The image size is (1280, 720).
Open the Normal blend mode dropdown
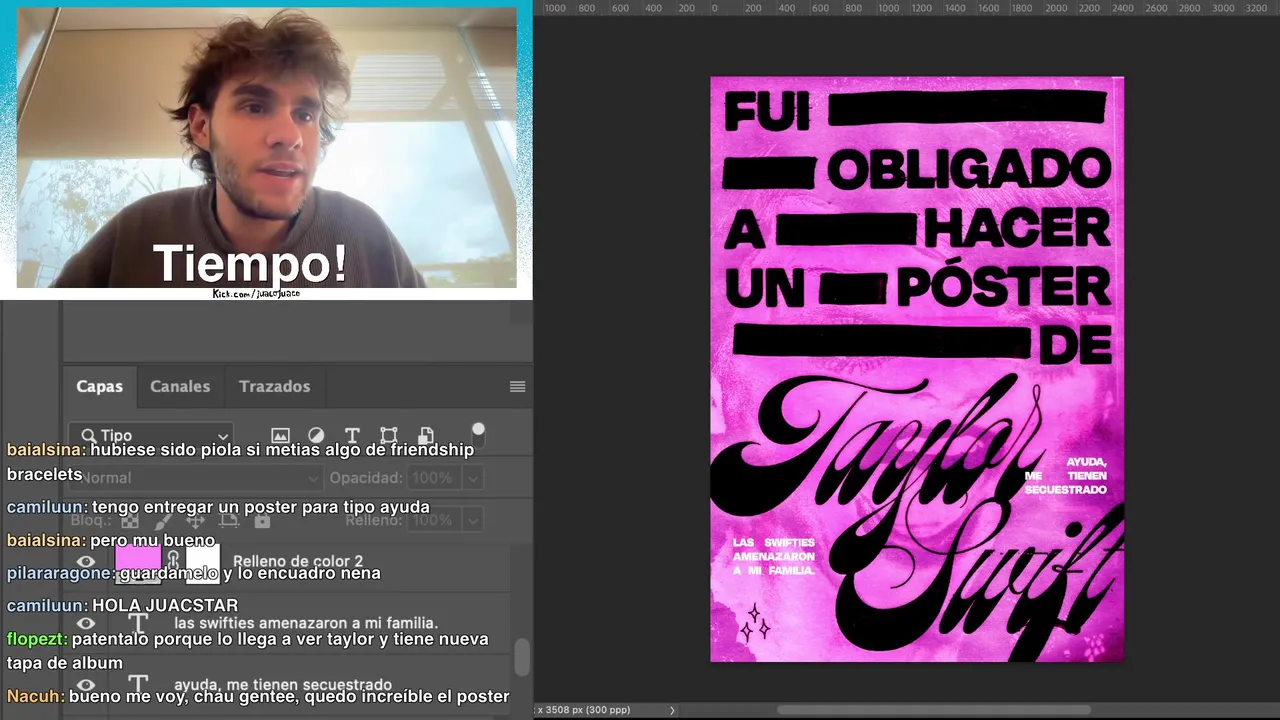pos(195,478)
